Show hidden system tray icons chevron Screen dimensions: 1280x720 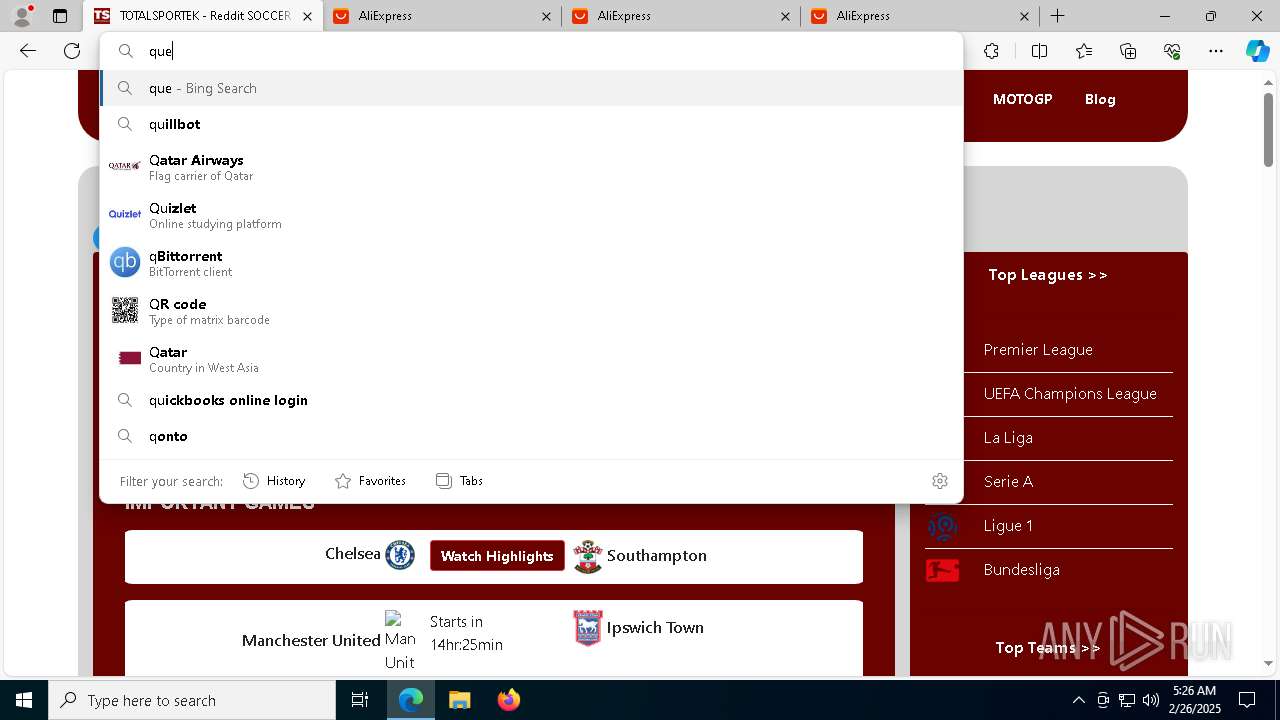pyautogui.click(x=1078, y=700)
